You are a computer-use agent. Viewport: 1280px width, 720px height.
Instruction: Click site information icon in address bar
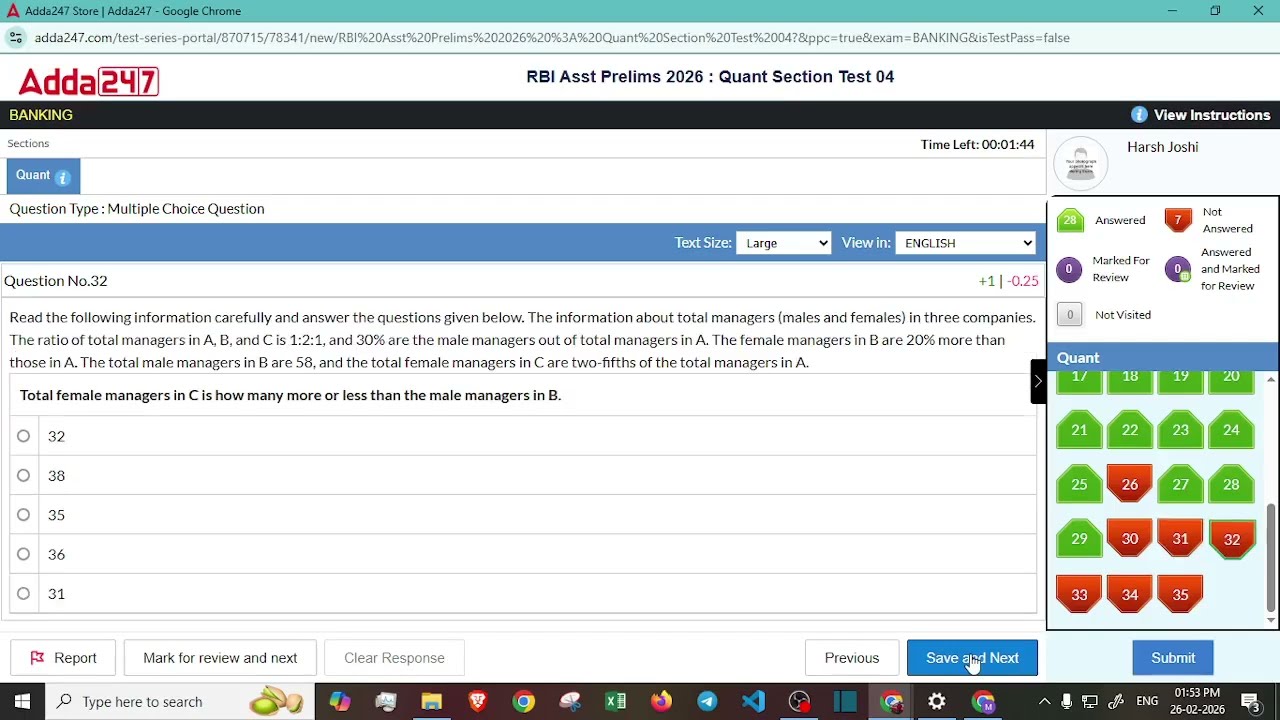15,38
